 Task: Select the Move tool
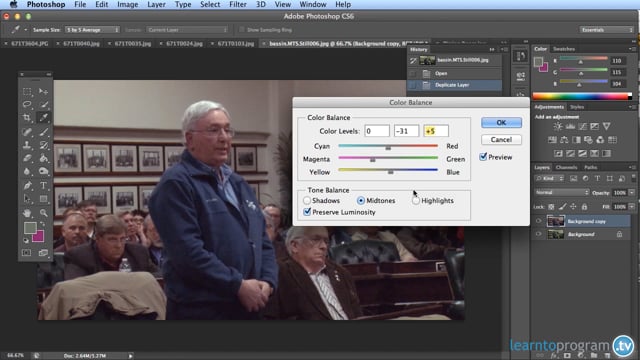point(43,91)
